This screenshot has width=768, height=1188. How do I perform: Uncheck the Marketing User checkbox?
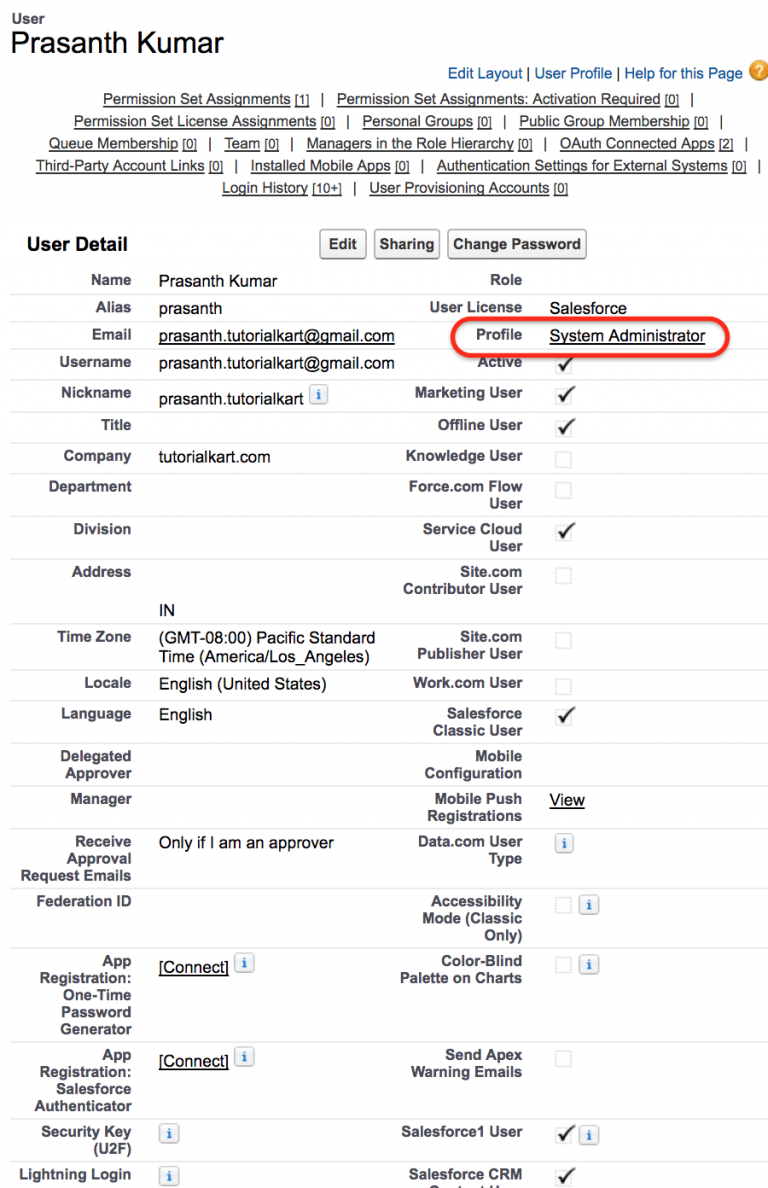pos(564,394)
